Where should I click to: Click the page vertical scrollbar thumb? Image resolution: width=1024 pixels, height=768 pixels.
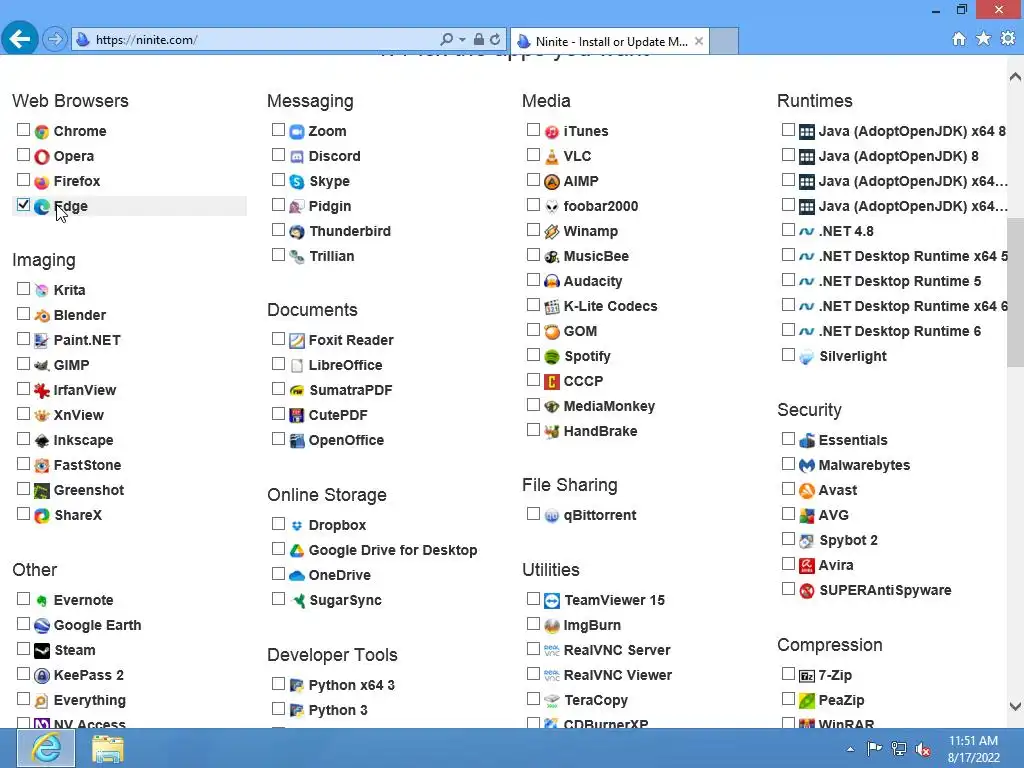(x=1015, y=293)
